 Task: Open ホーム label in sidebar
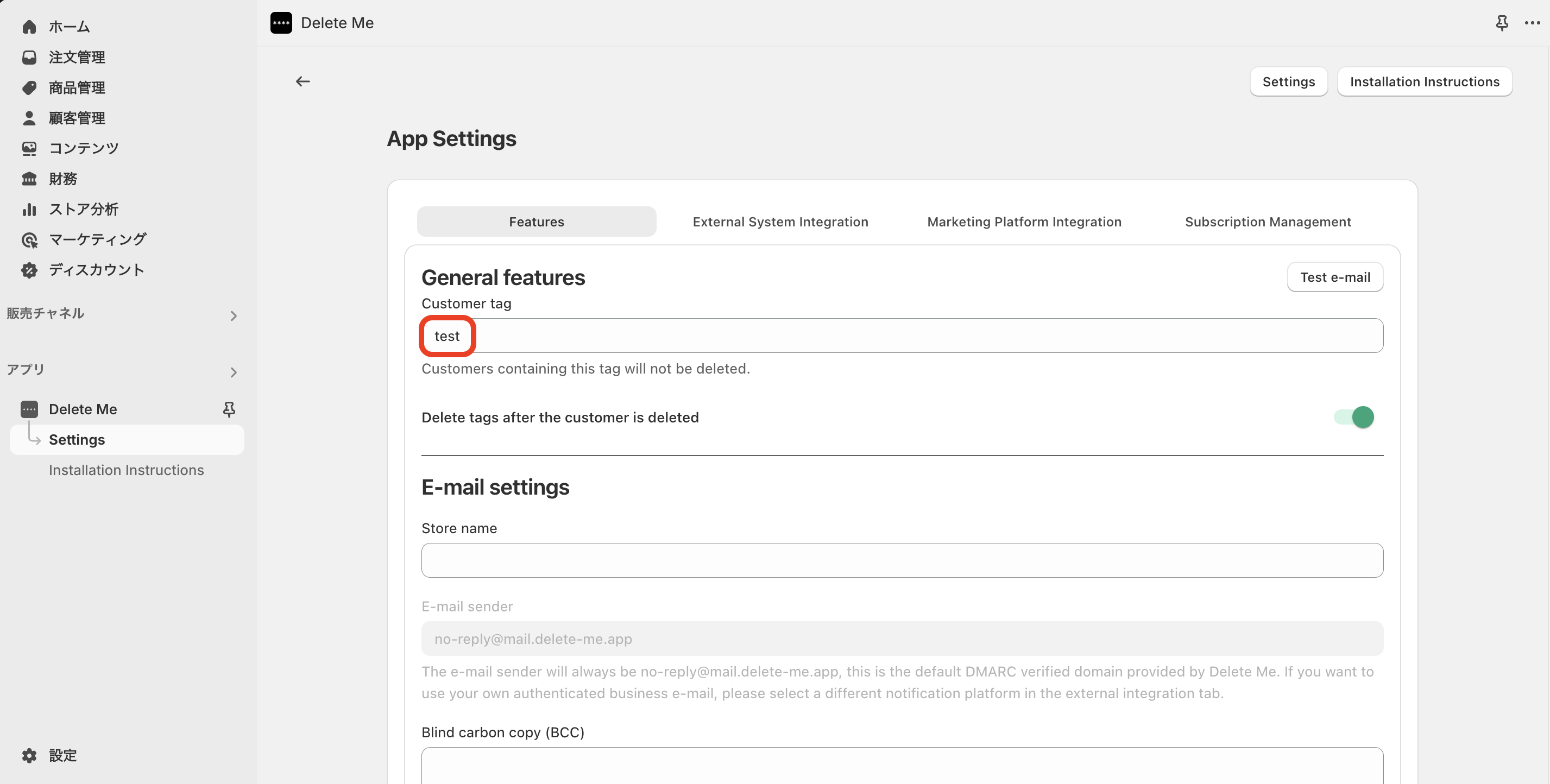[x=69, y=27]
